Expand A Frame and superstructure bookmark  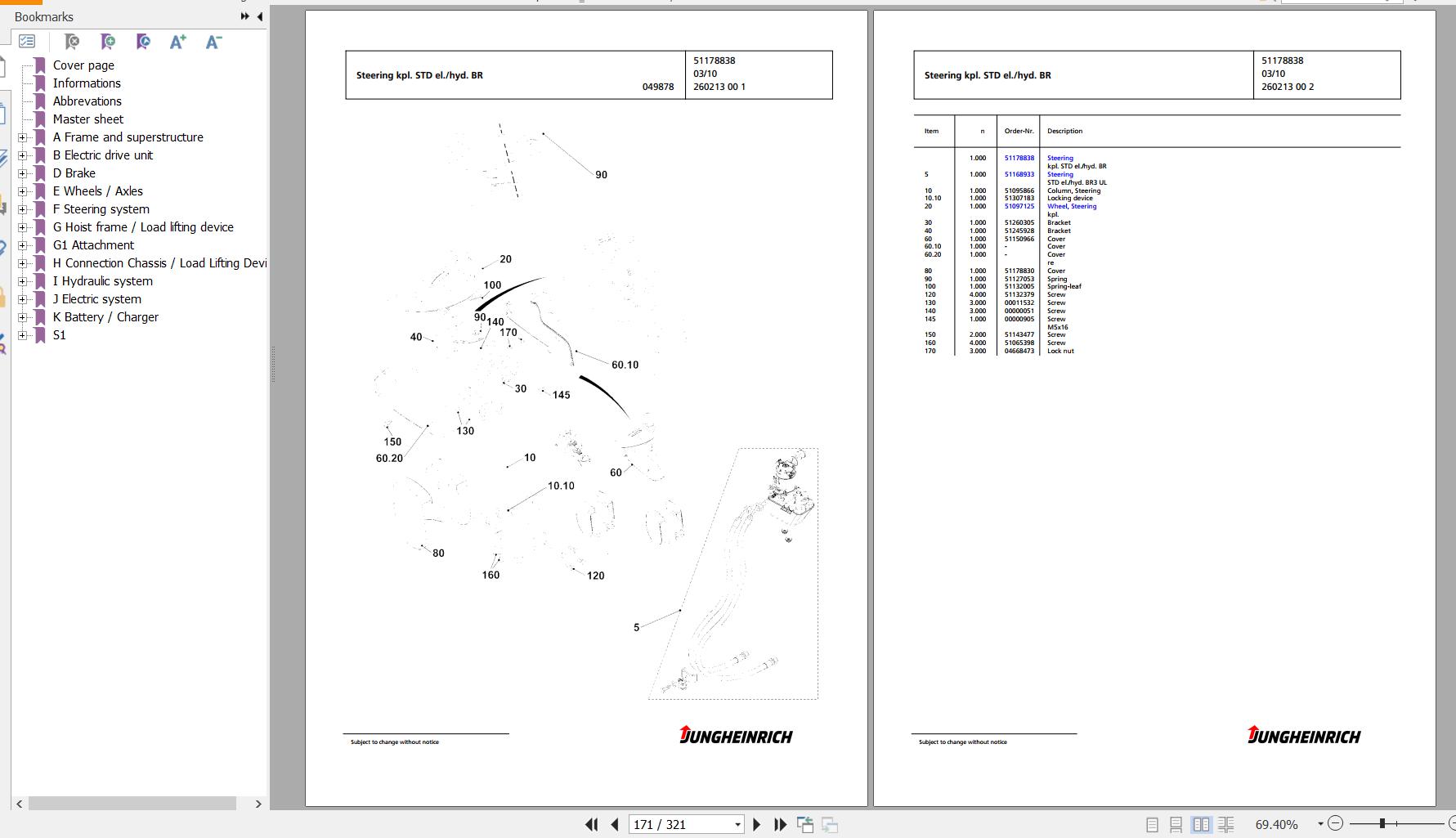click(22, 137)
